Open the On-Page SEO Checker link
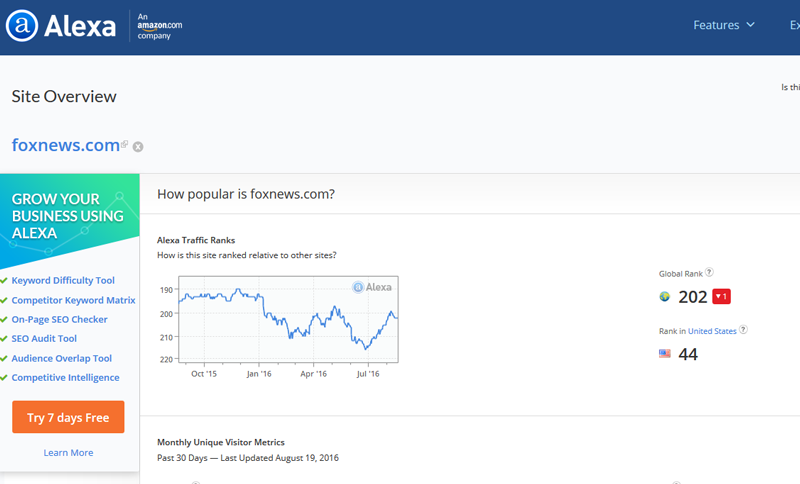Viewport: 800px width, 484px height. click(59, 319)
